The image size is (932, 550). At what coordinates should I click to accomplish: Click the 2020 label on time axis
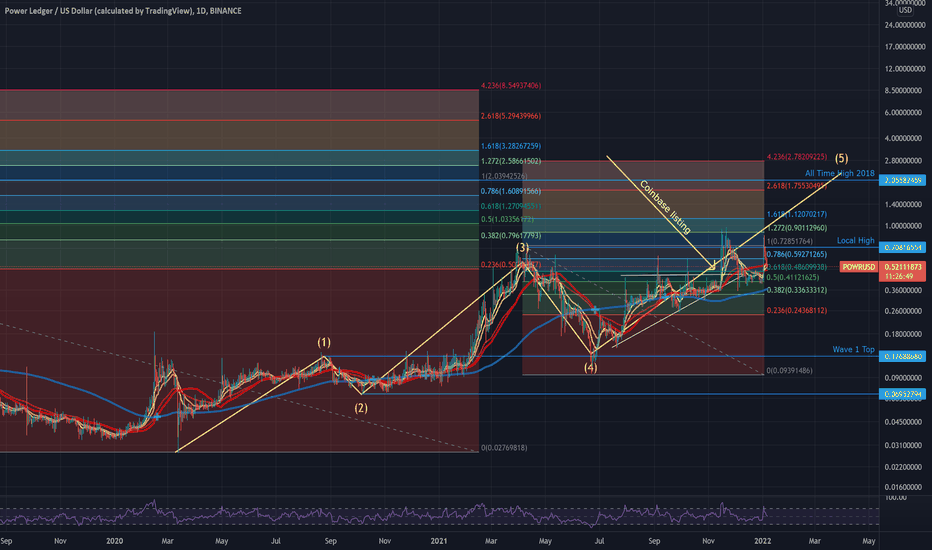pos(114,541)
